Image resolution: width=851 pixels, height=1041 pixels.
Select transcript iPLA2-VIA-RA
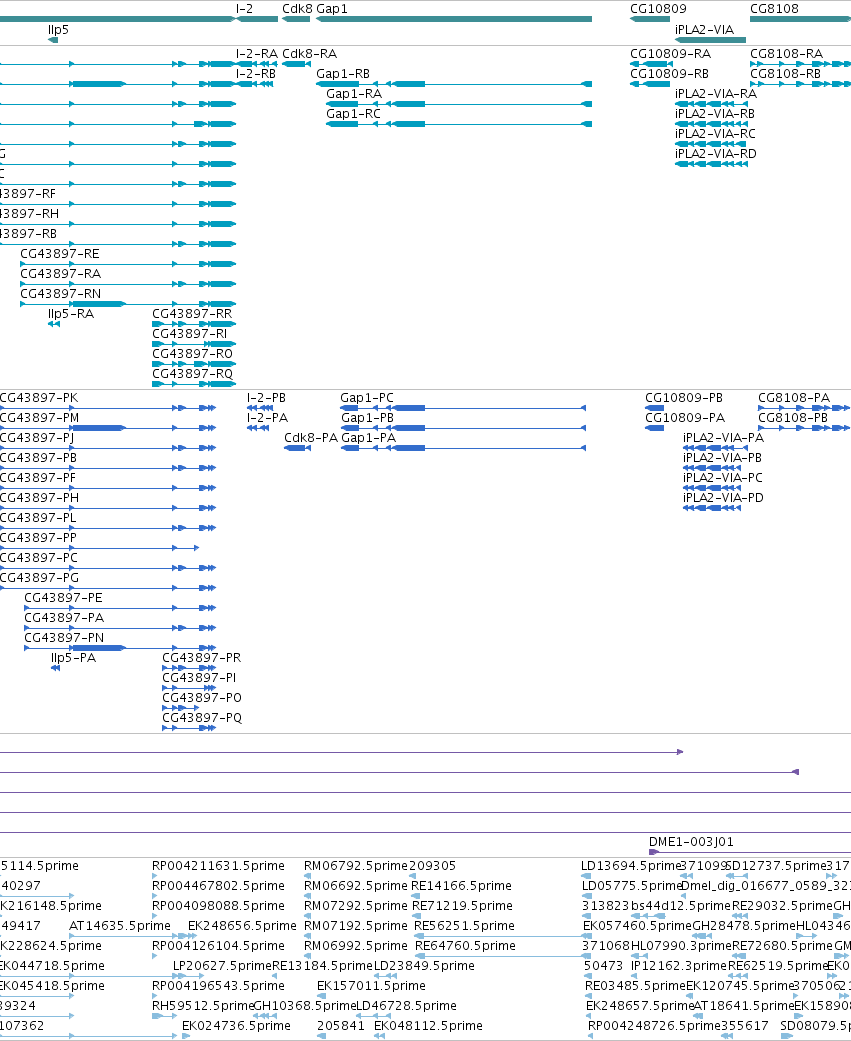point(716,94)
